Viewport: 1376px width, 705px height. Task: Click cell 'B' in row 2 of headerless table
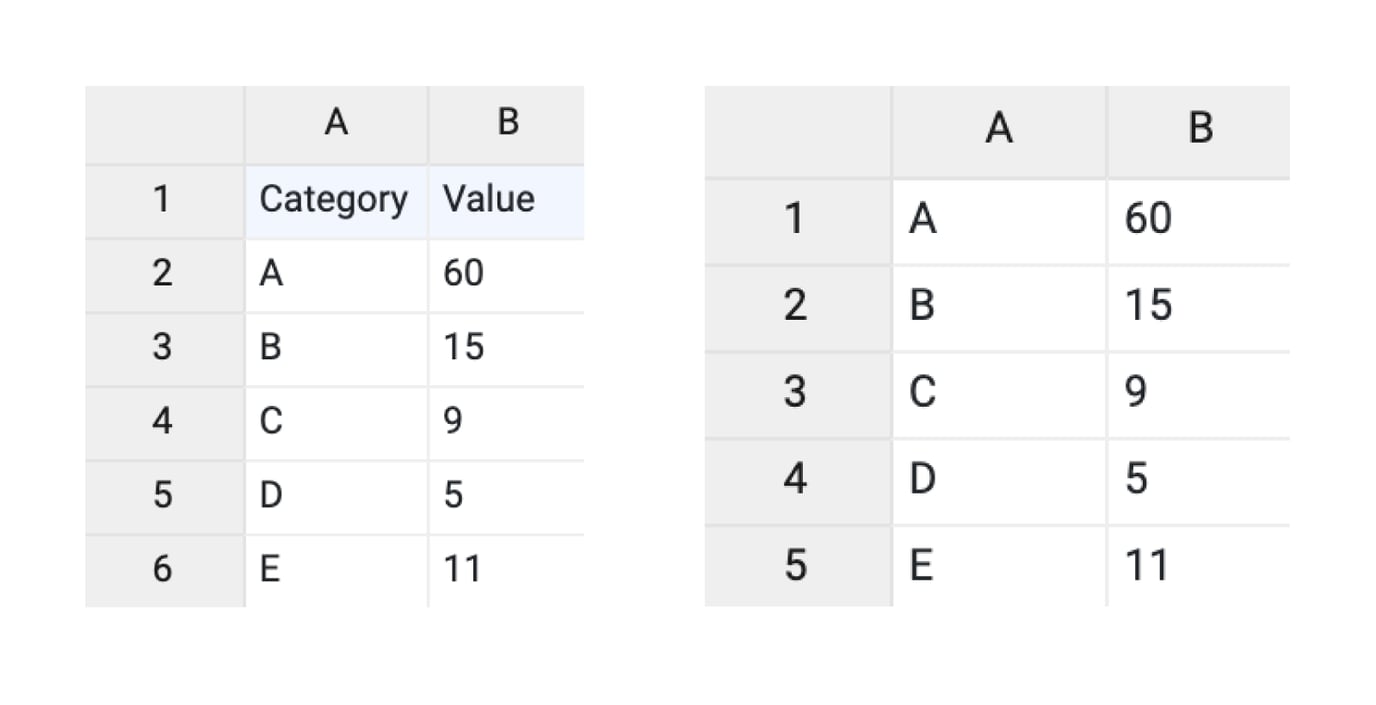coord(998,305)
